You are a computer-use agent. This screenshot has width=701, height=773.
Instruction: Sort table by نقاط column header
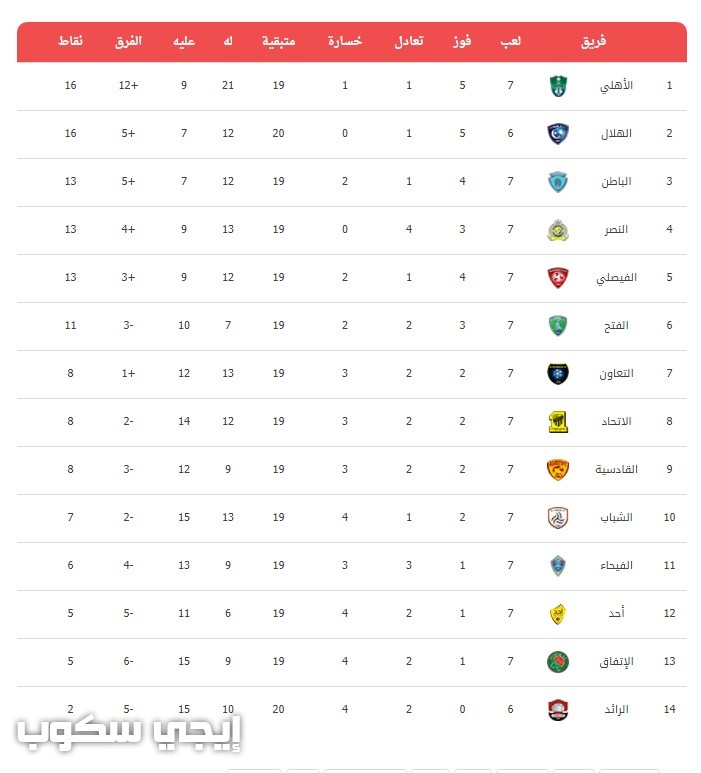[x=70, y=41]
